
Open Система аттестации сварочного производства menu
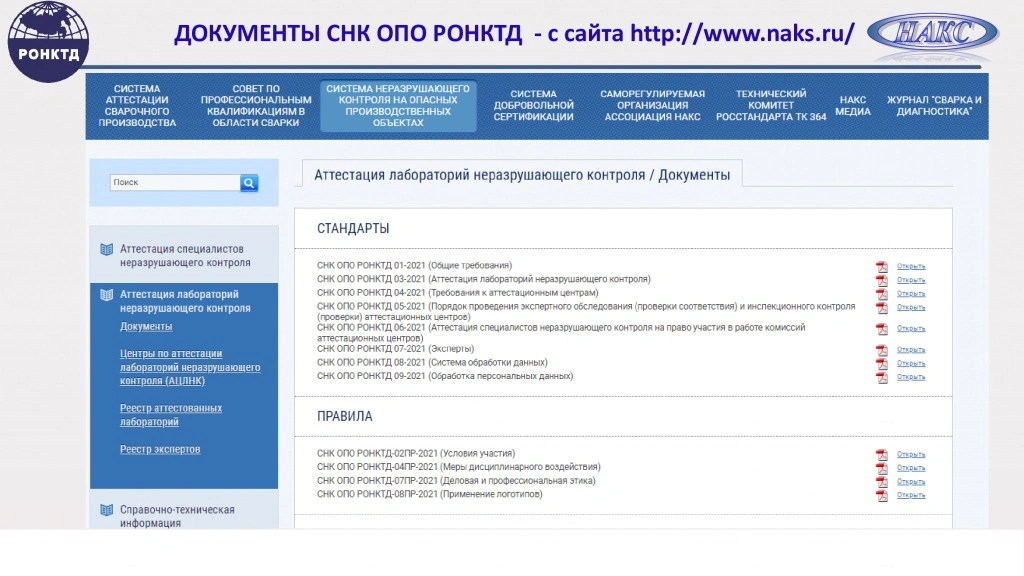point(137,106)
